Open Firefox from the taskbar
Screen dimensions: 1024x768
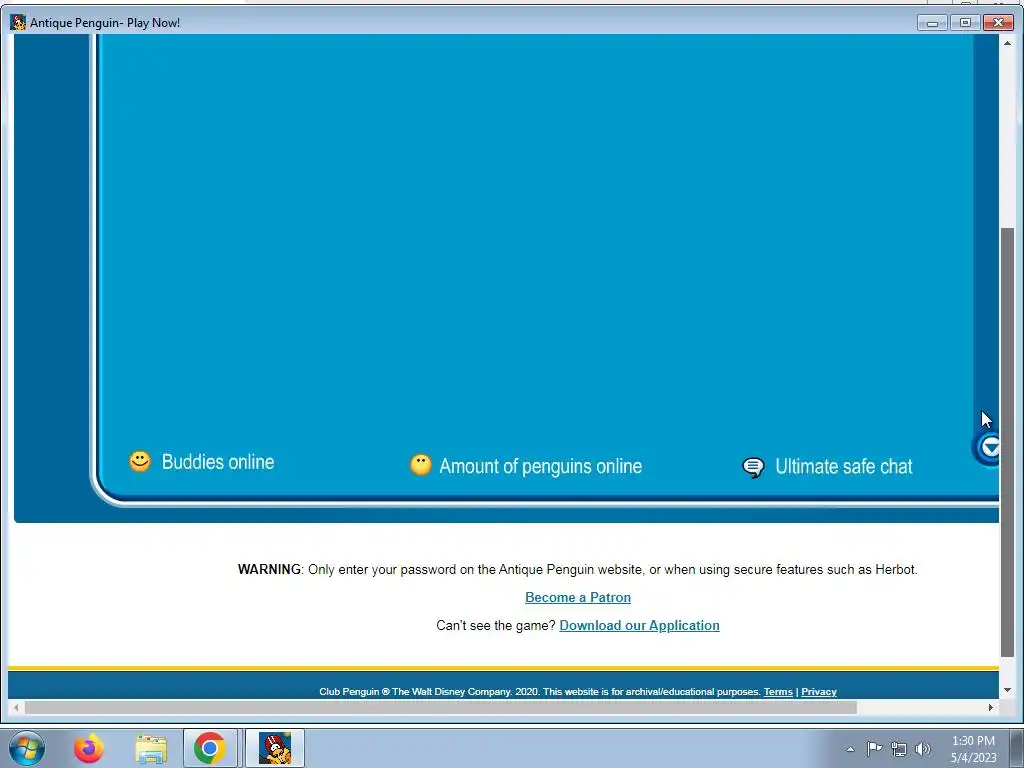tap(88, 748)
